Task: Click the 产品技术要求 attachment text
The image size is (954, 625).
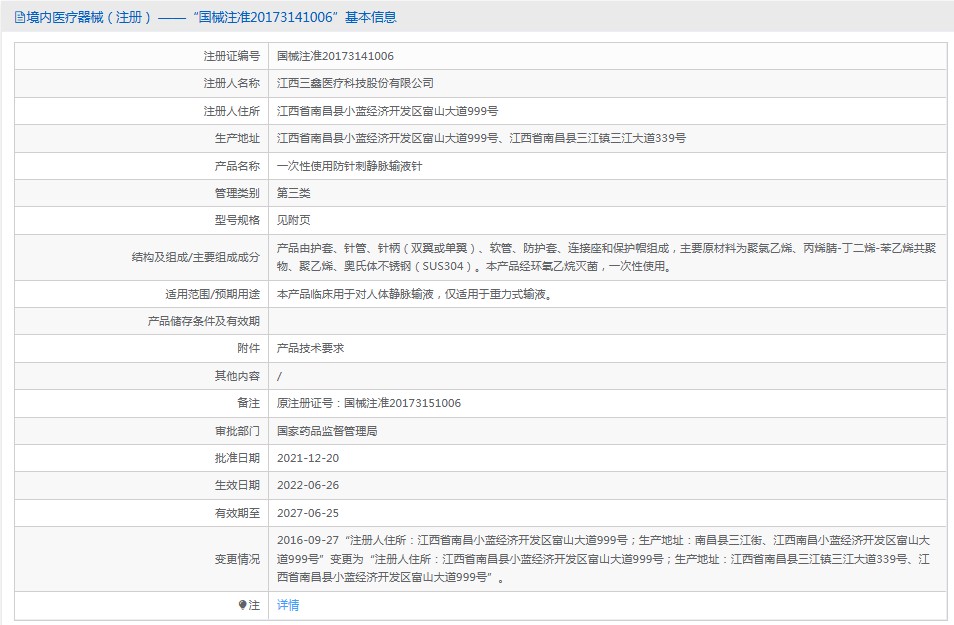Action: coord(311,348)
